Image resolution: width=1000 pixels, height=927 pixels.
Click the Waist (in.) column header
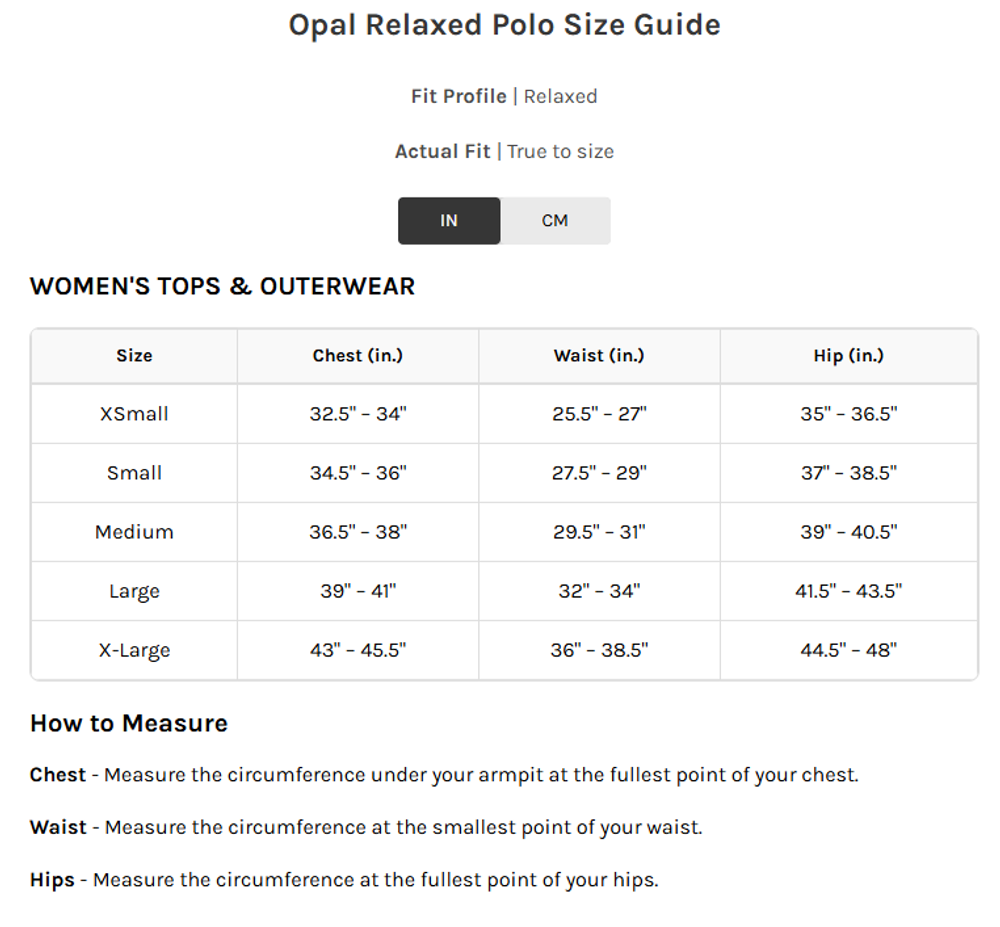point(599,356)
